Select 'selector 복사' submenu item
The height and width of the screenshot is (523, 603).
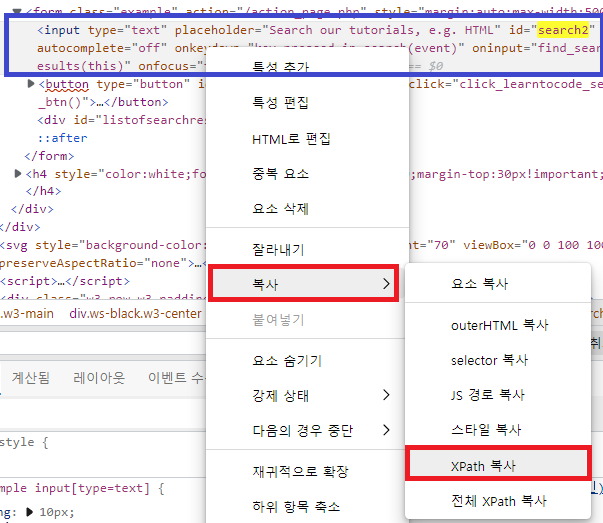point(498,360)
